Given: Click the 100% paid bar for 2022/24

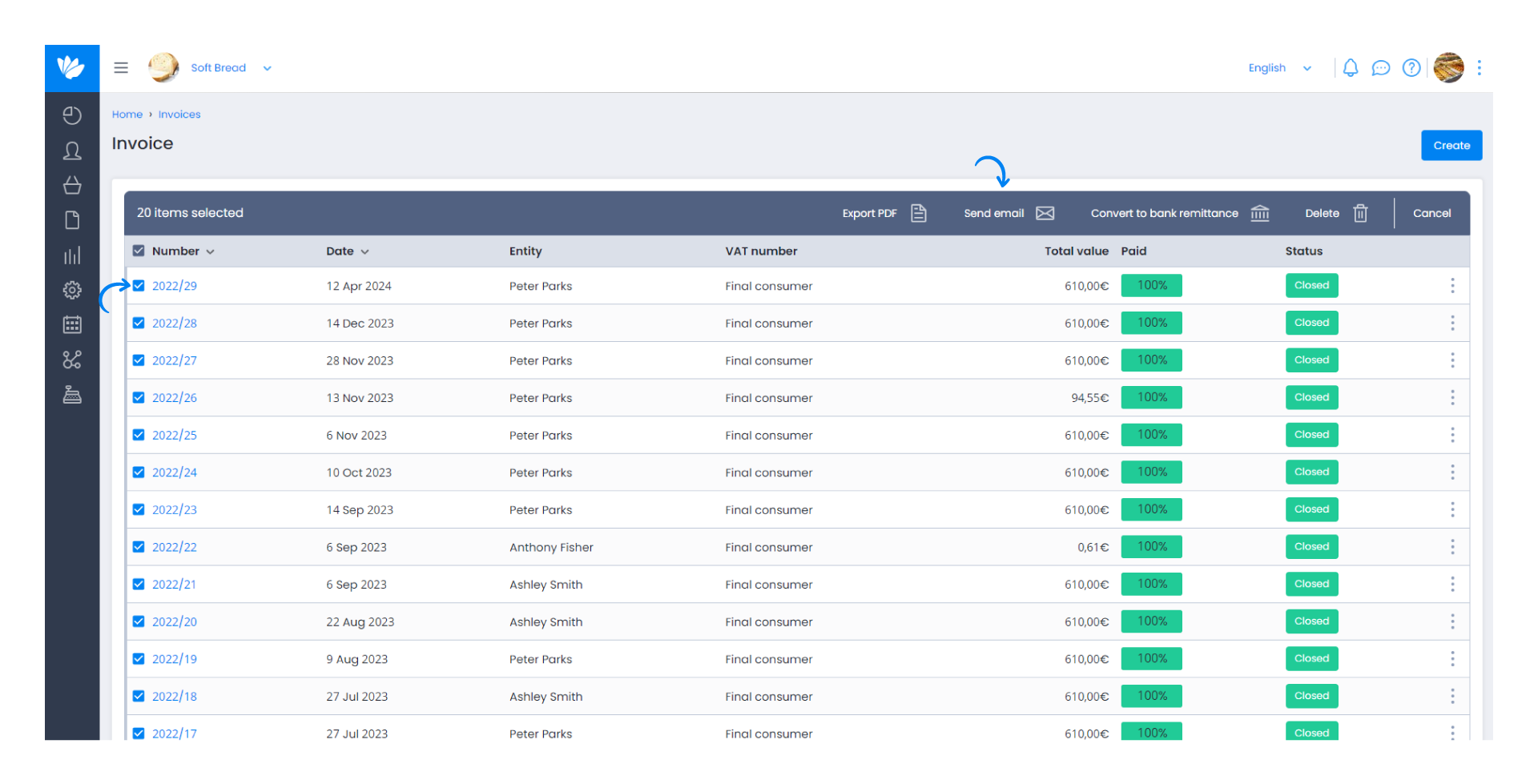Looking at the screenshot, I should 1152,472.
